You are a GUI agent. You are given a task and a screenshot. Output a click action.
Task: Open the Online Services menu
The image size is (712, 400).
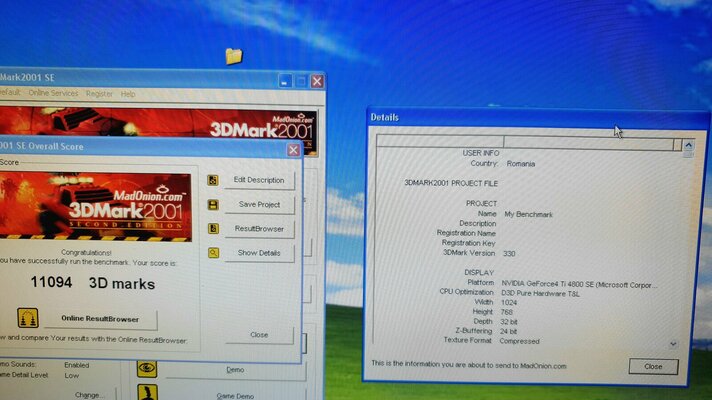pos(53,94)
